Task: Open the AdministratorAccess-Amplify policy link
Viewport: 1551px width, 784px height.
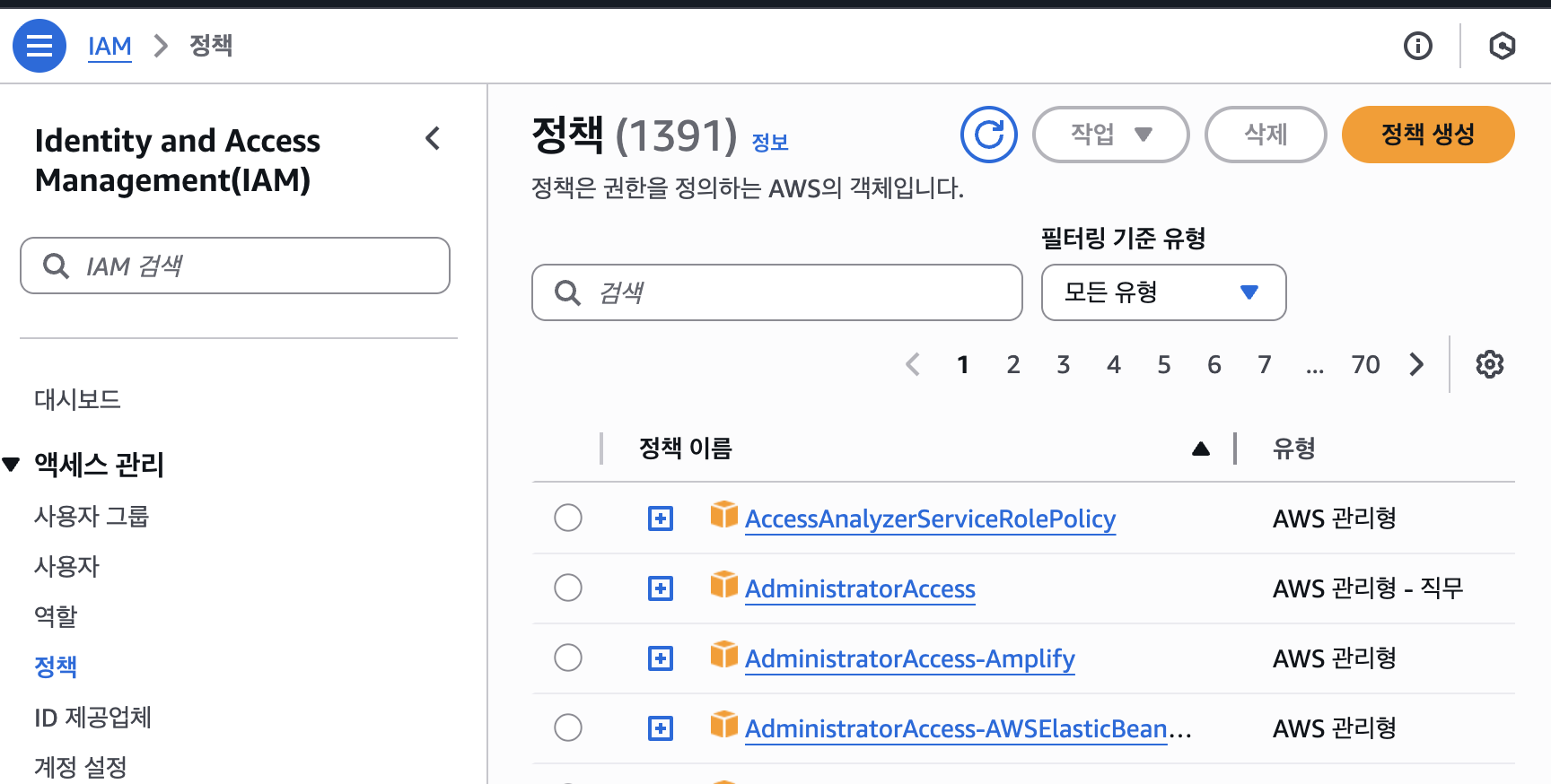Action: click(x=909, y=659)
